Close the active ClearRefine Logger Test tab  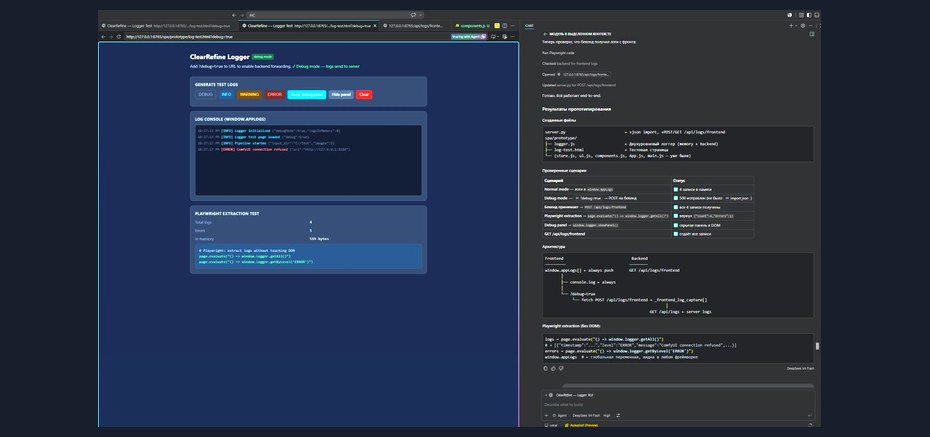pos(375,25)
